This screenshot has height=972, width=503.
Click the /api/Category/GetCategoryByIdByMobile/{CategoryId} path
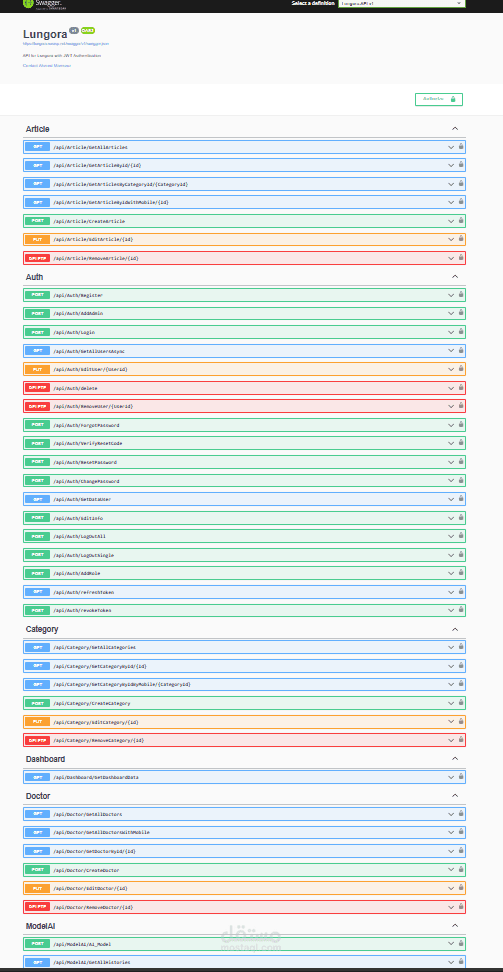click(122, 684)
